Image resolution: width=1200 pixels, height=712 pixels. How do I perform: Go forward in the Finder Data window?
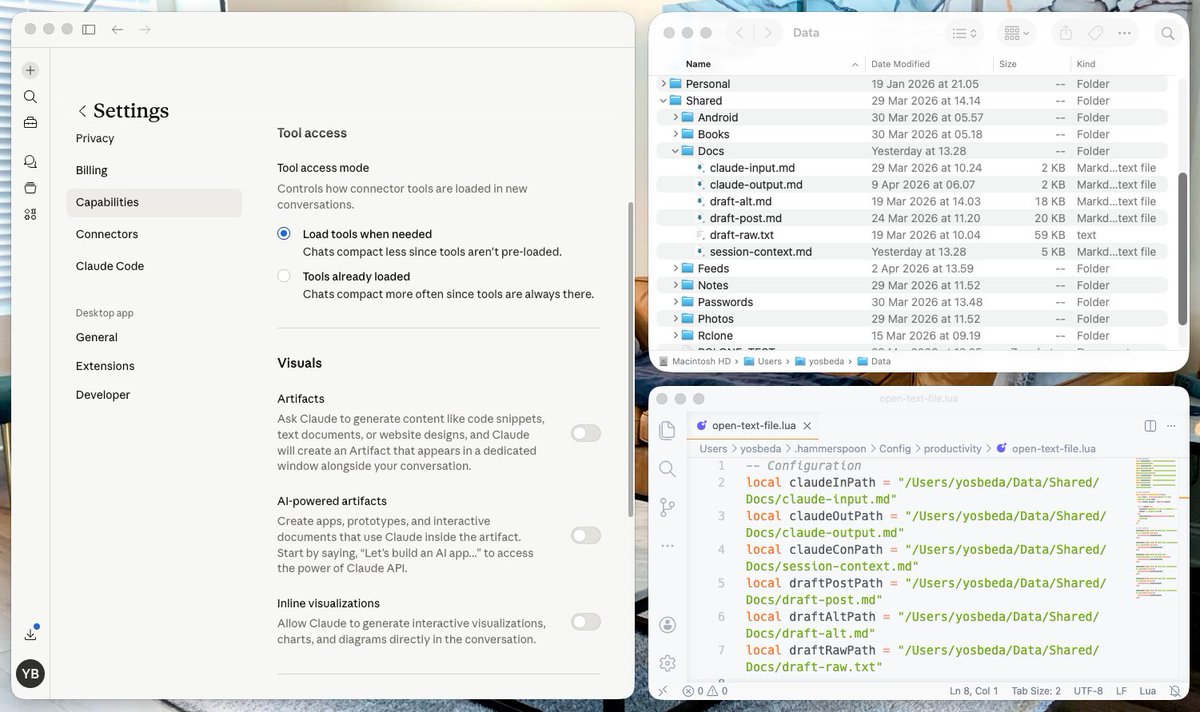[768, 33]
